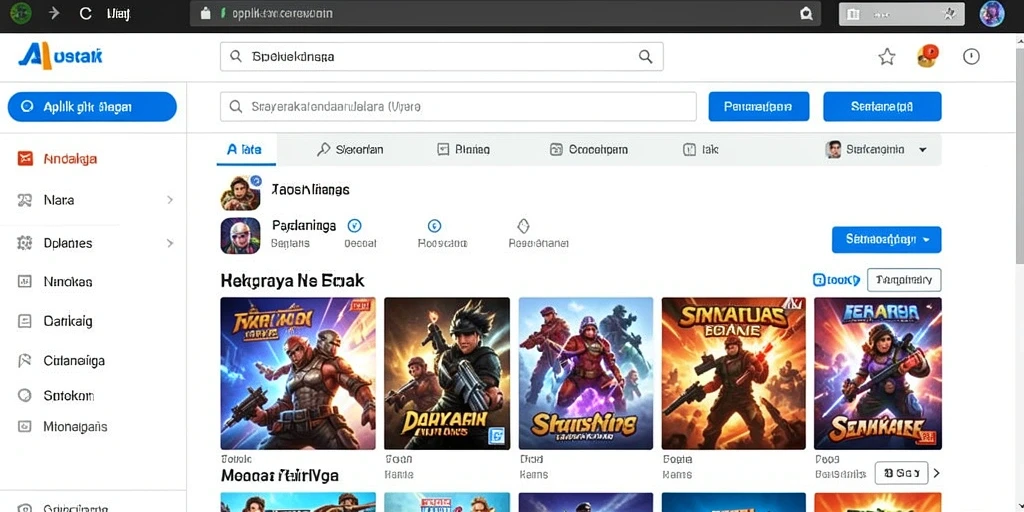Click magnifier icon at right of top search
The width and height of the screenshot is (1024, 512).
(x=645, y=57)
